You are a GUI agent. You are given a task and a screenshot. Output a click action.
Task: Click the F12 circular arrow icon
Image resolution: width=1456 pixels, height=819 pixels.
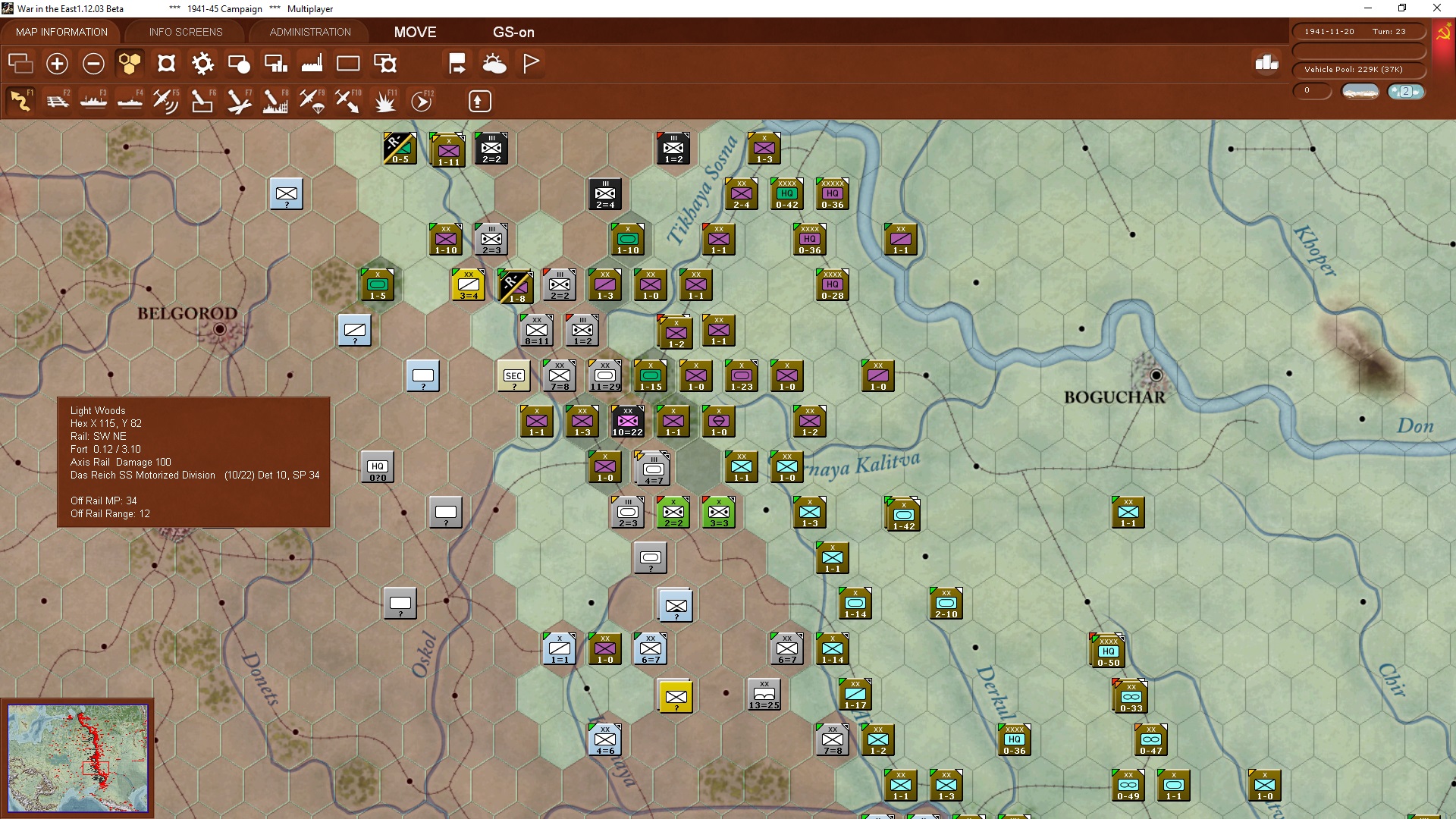[x=422, y=101]
